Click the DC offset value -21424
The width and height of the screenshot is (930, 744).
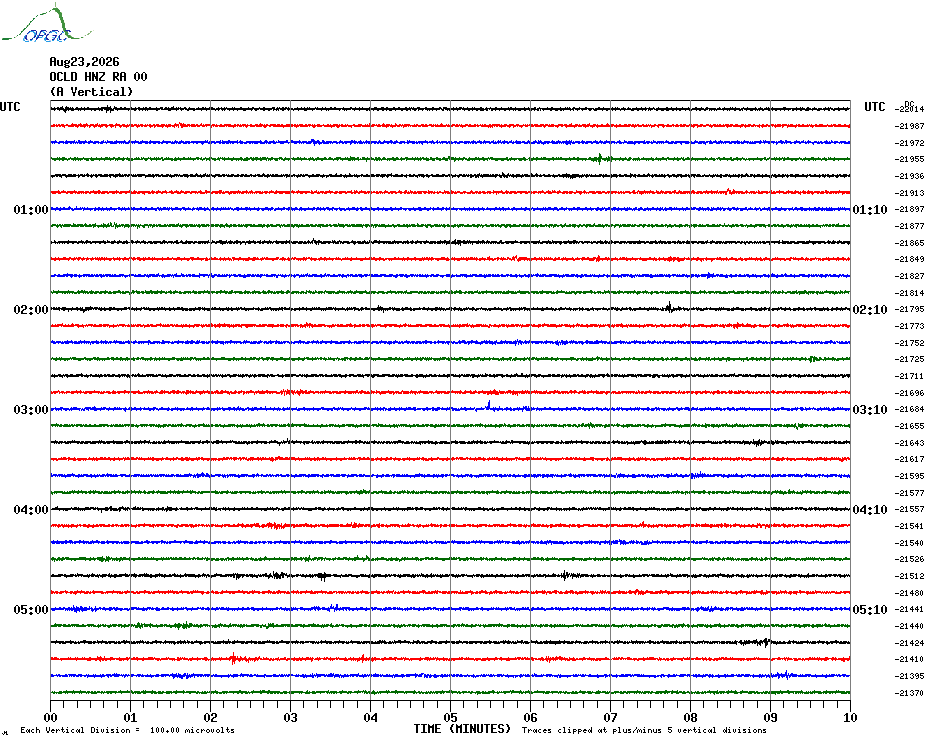coord(909,643)
